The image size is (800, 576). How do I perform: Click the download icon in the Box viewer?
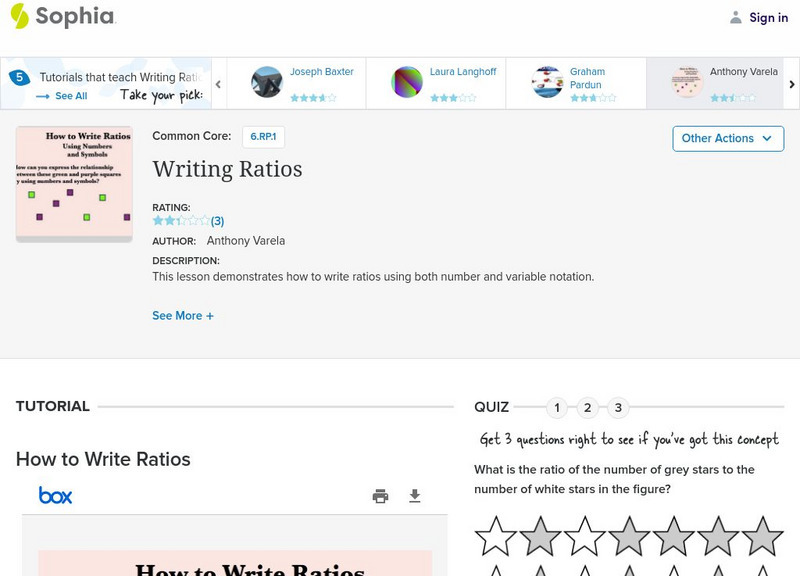pos(414,494)
